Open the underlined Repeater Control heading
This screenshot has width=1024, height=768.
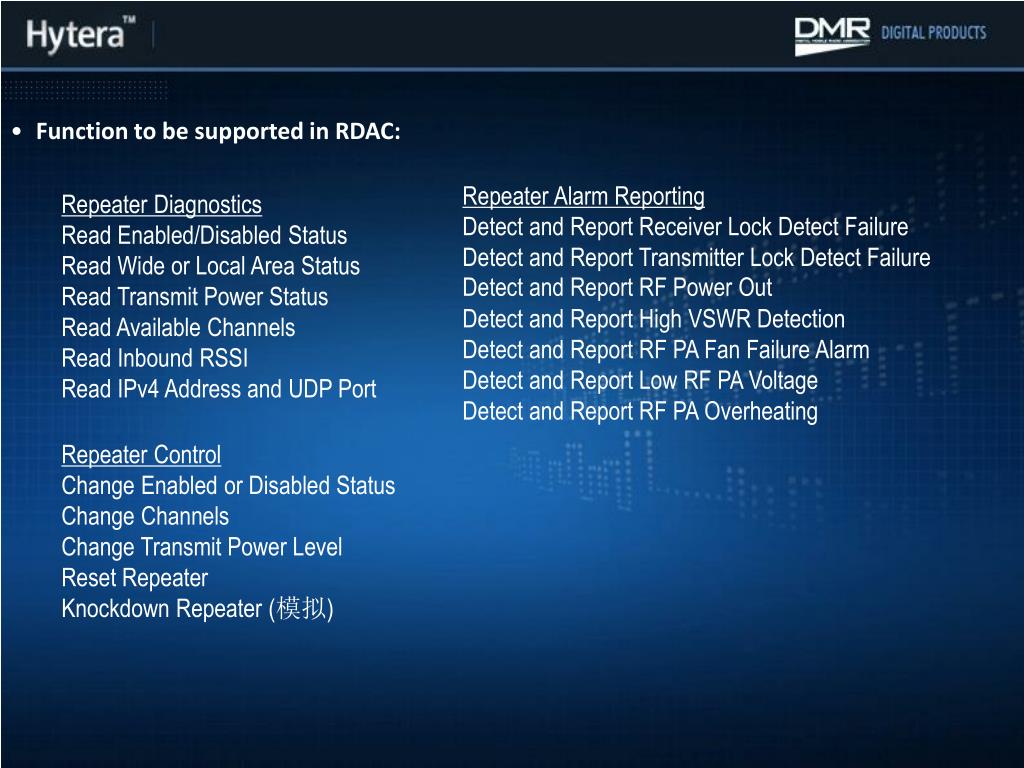click(141, 455)
